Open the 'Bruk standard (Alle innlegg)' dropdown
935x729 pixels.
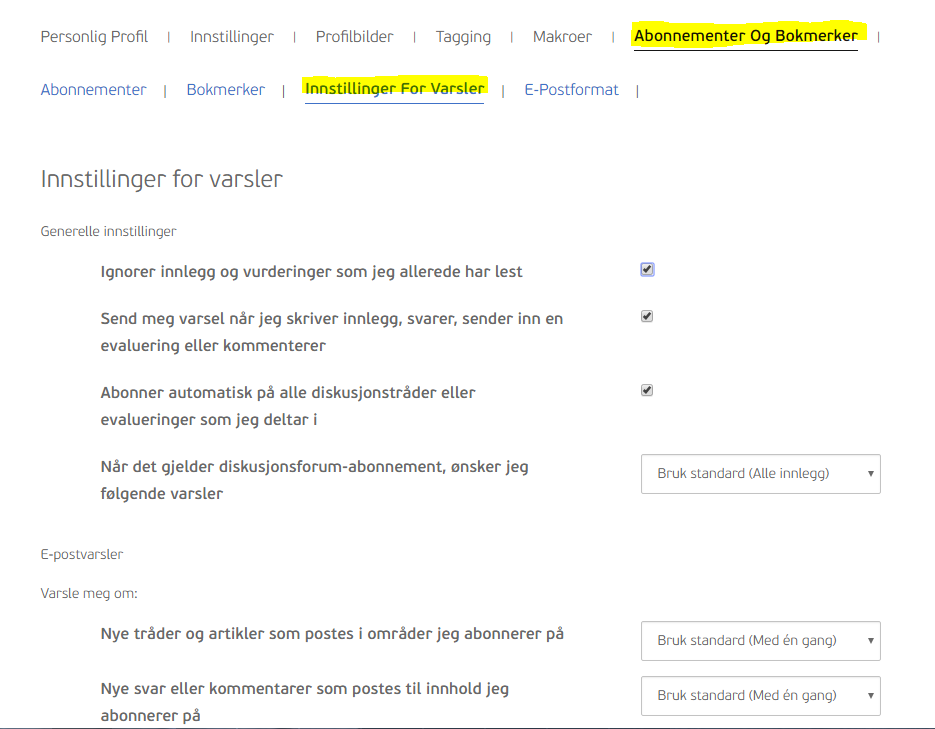(760, 474)
